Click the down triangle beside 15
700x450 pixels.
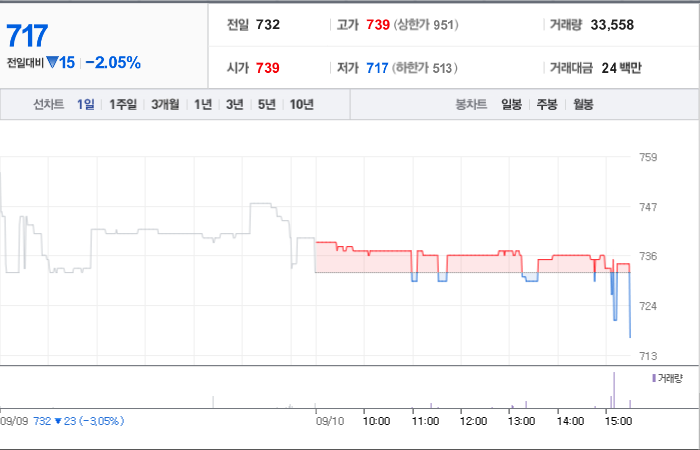coord(52,62)
